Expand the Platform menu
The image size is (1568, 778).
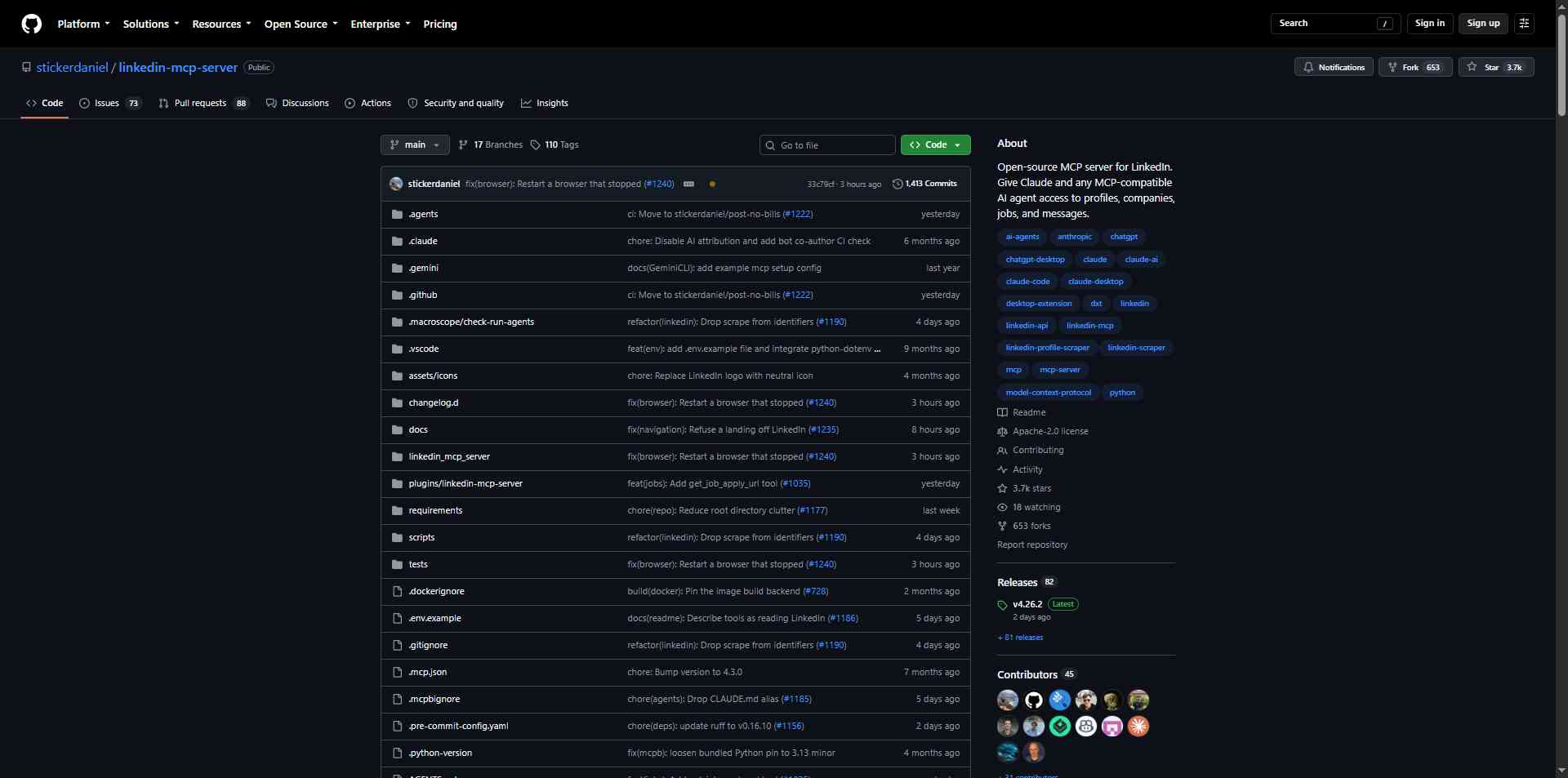(83, 24)
